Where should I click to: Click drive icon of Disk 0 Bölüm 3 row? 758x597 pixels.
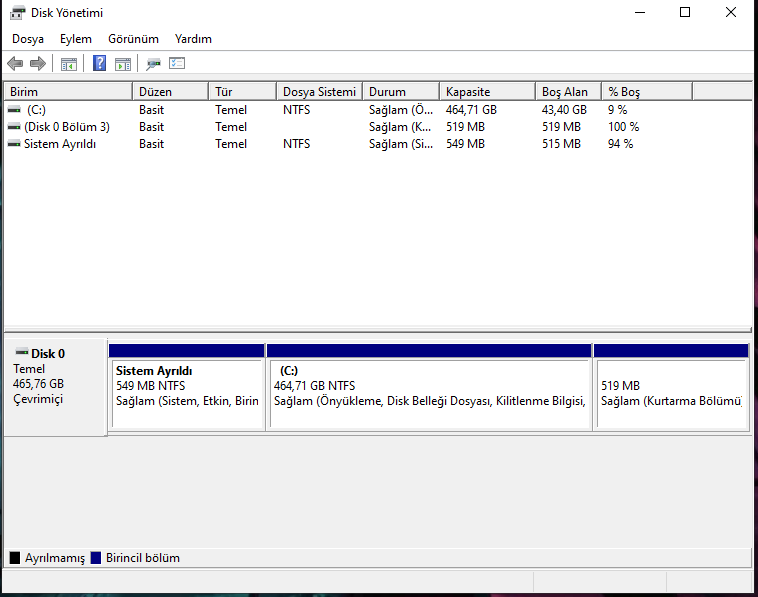(15, 127)
